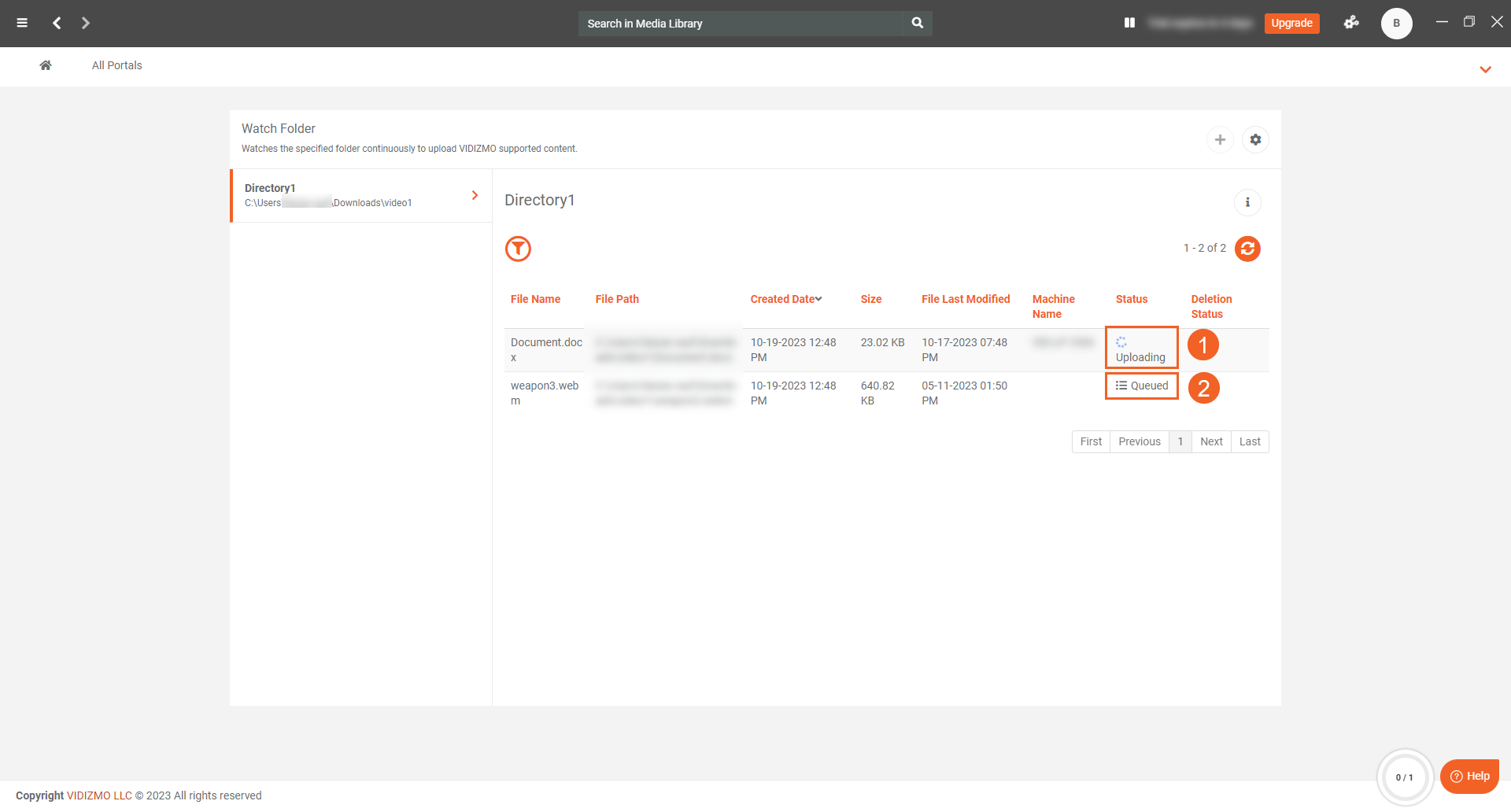Image resolution: width=1511 pixels, height=812 pixels.
Task: Refresh the file list
Action: 1247,249
